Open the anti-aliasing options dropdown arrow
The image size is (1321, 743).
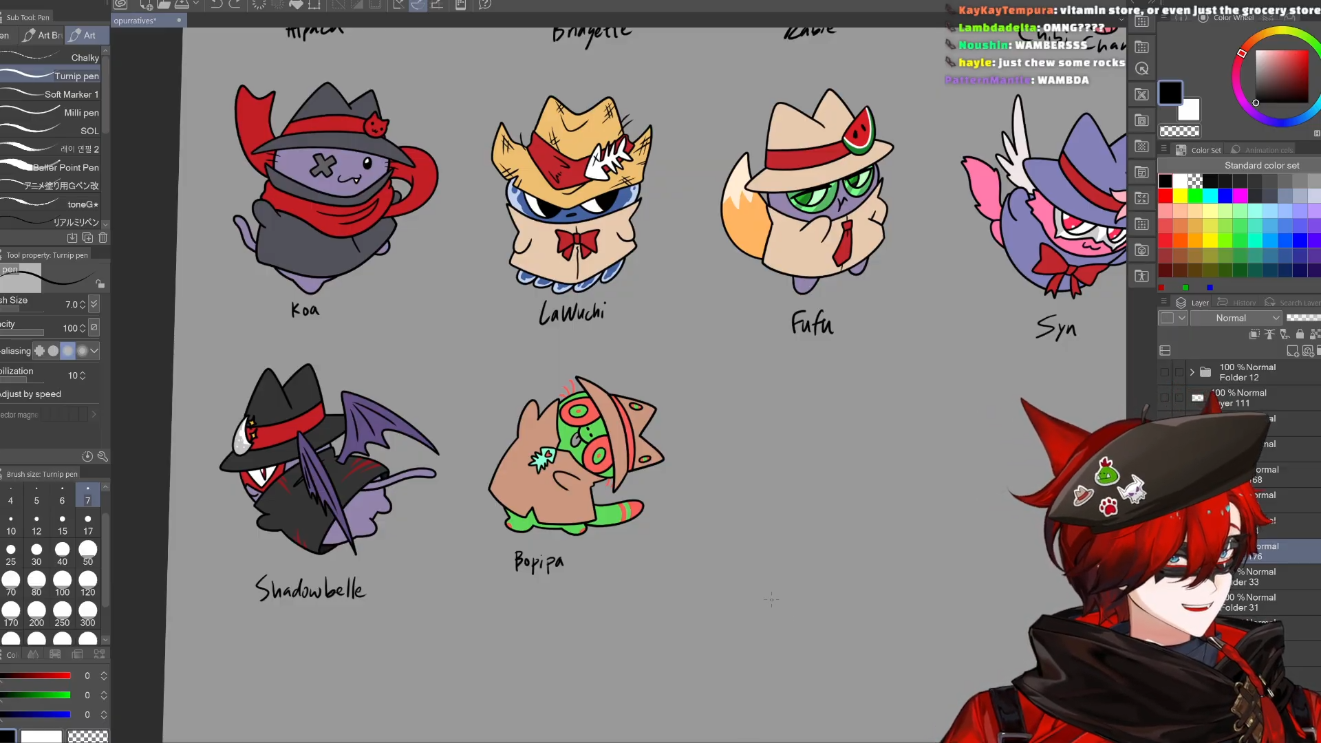point(94,351)
